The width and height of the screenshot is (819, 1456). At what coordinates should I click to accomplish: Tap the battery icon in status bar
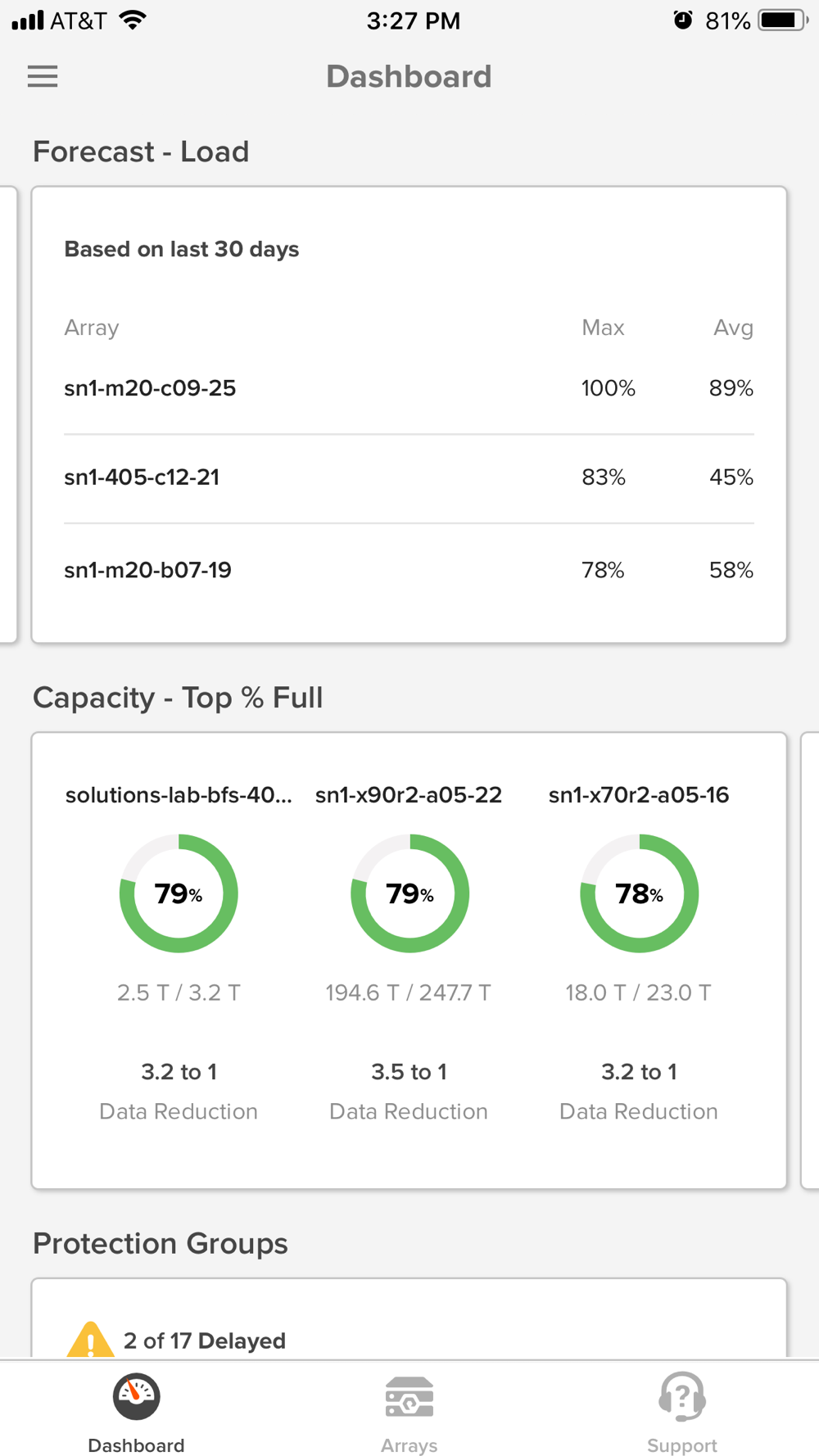point(783,20)
